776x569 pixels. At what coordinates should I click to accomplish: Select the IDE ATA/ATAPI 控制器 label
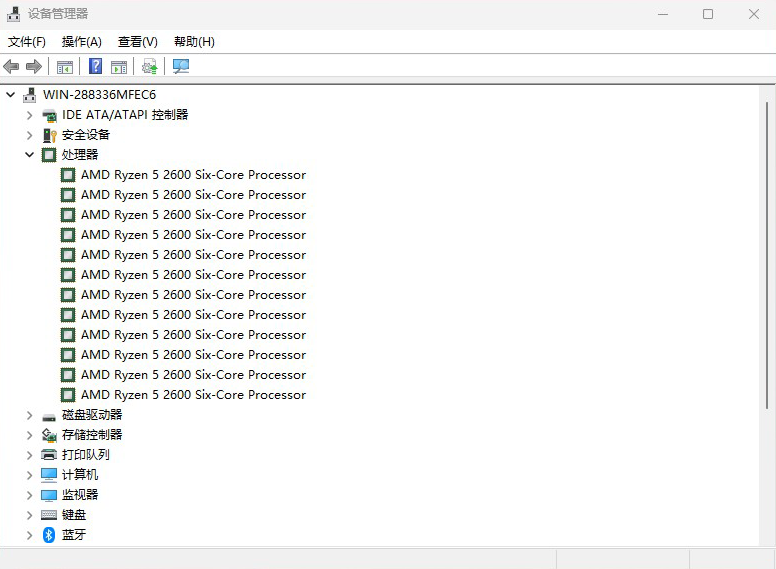(x=125, y=115)
